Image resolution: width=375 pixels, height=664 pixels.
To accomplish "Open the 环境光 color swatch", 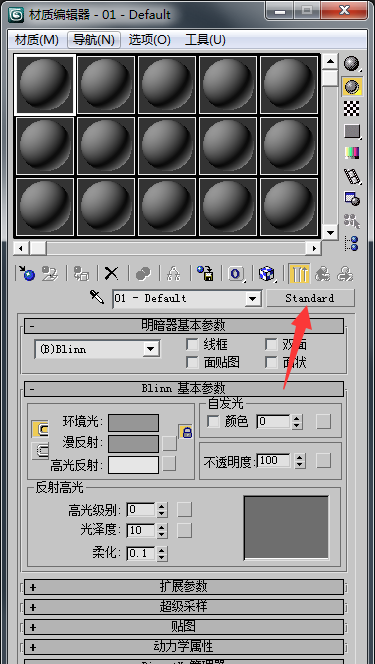I will click(x=133, y=423).
